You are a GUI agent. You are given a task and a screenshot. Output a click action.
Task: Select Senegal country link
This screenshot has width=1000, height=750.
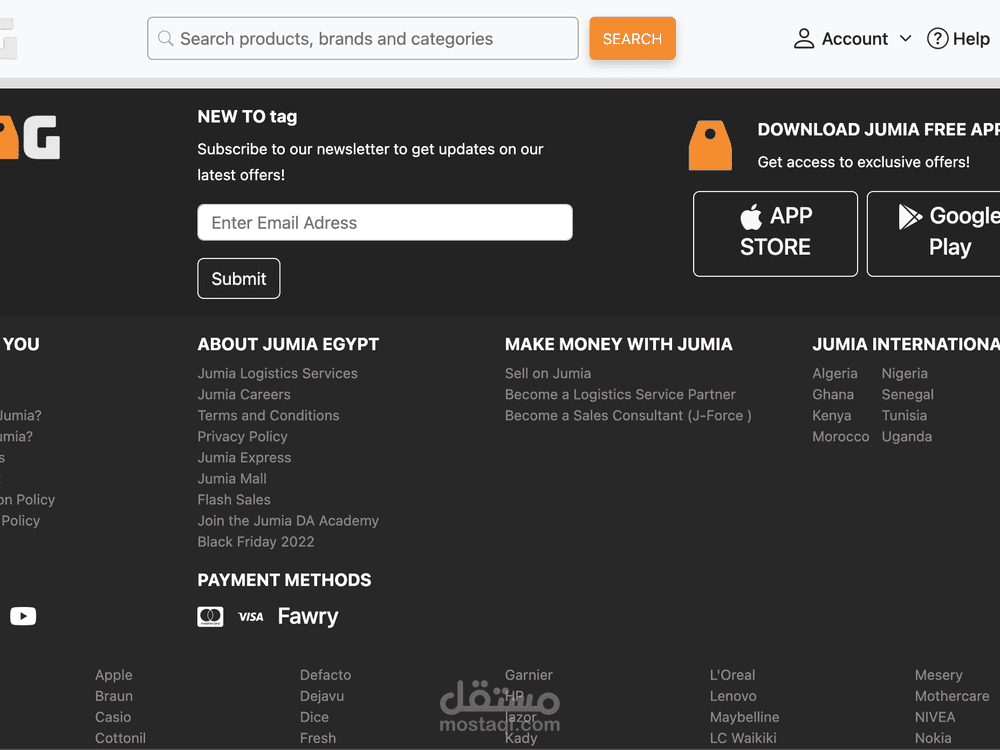908,394
